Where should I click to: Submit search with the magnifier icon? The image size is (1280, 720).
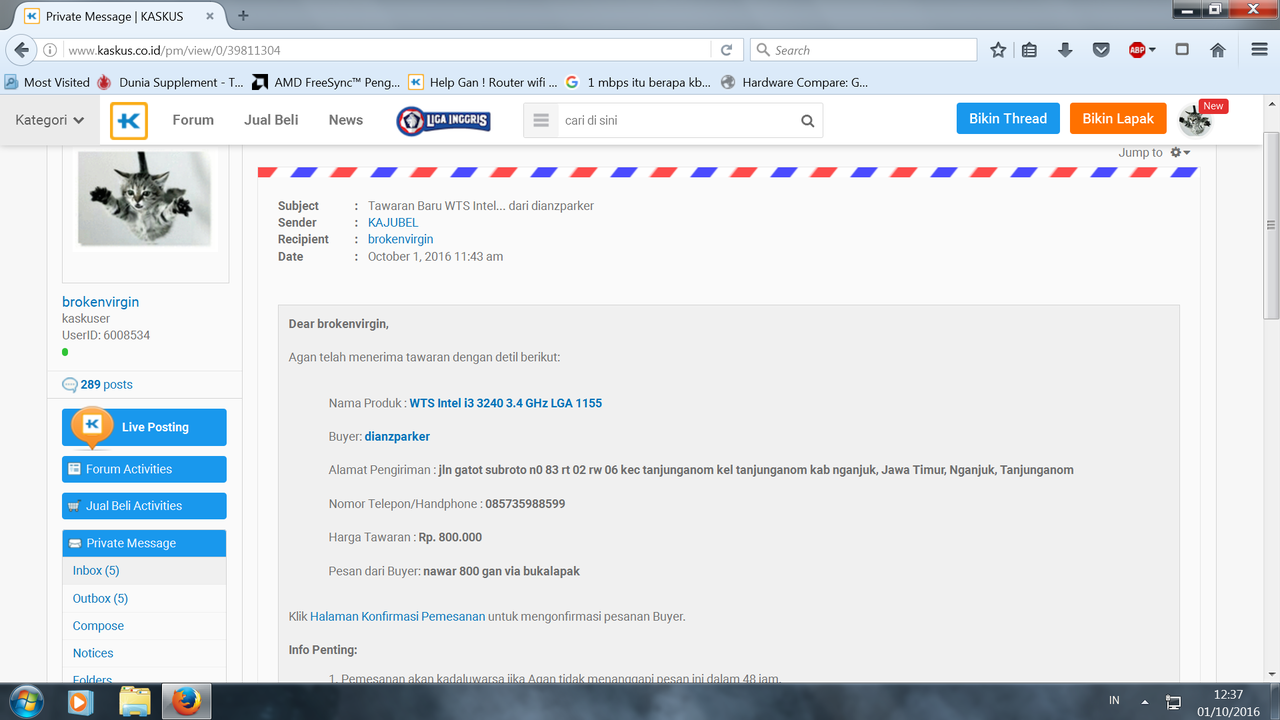tap(807, 121)
